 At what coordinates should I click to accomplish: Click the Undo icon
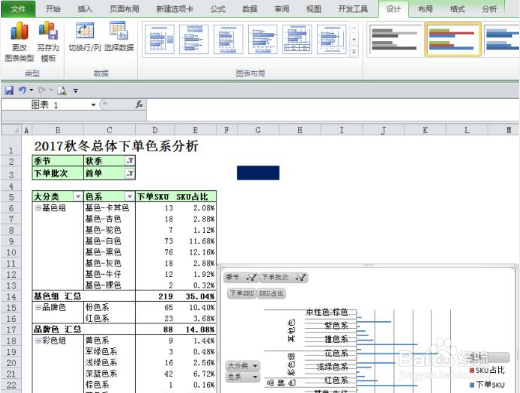click(x=22, y=90)
